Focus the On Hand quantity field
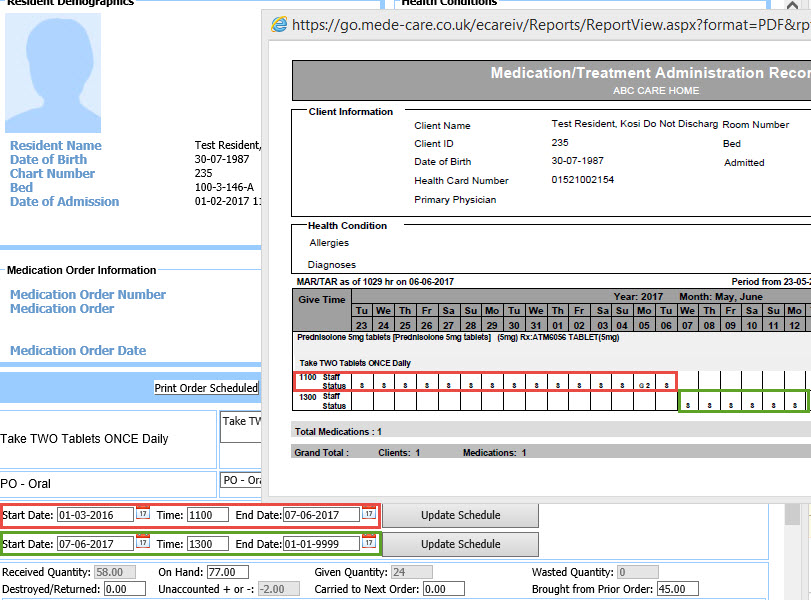 point(227,573)
